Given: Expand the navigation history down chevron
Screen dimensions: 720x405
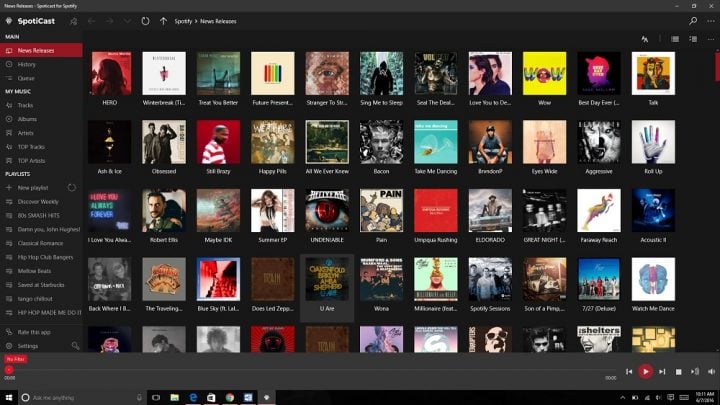Looking at the screenshot, I should coord(127,21).
